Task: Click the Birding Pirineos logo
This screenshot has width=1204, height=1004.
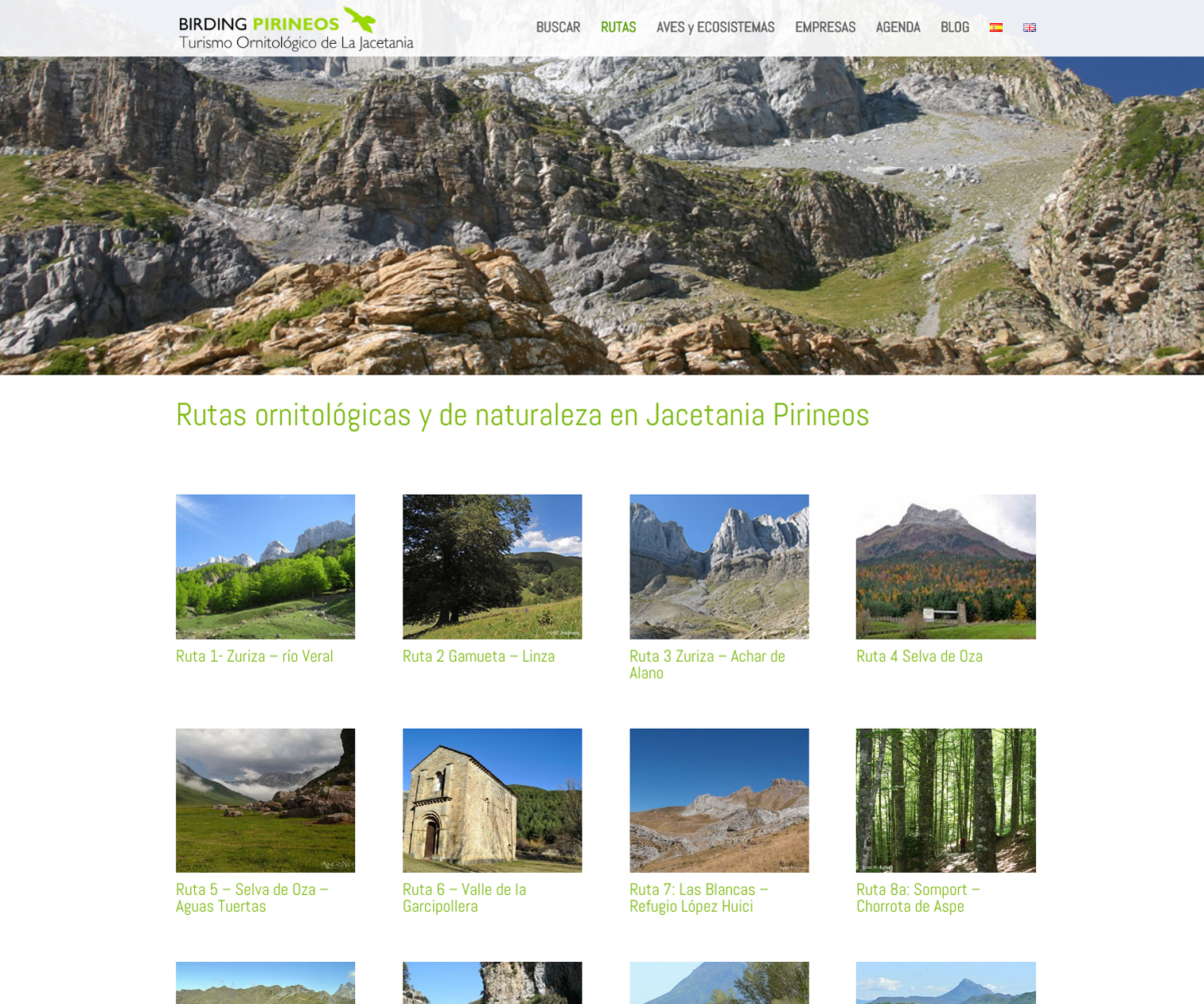Action: pos(296,29)
